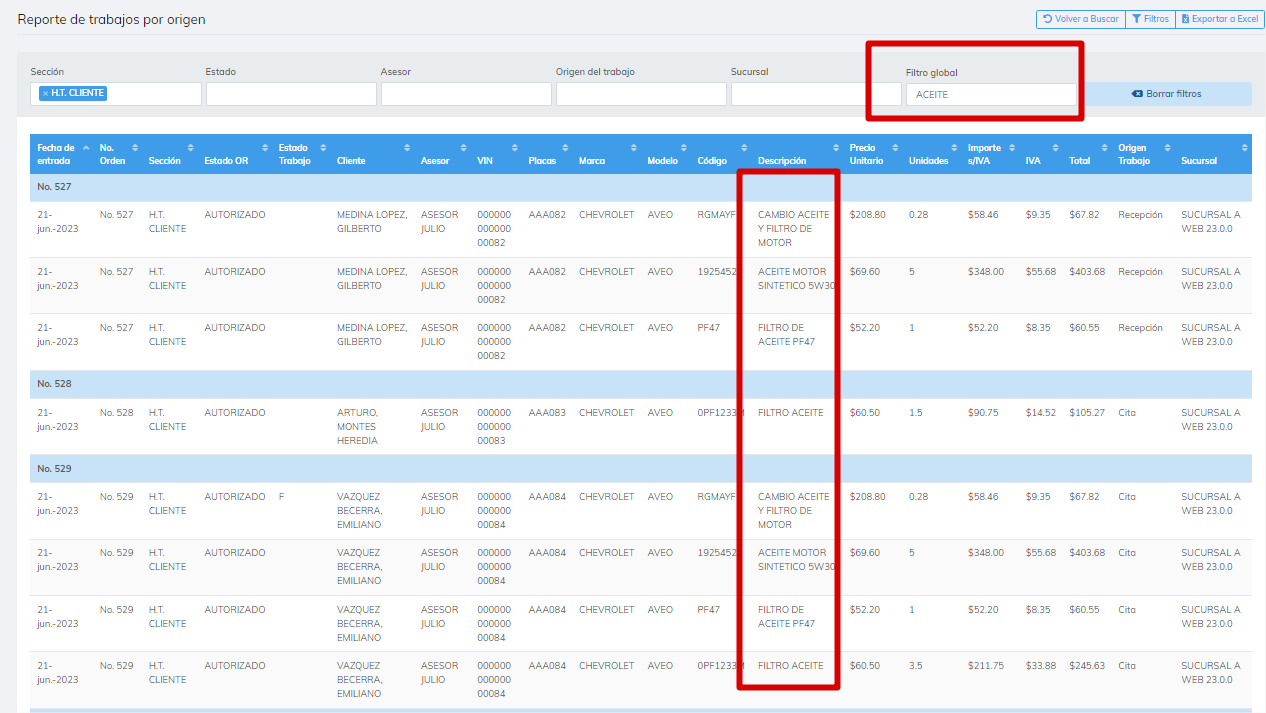
Task: Click the Filtro global input containing ACEITE
Action: [x=991, y=94]
